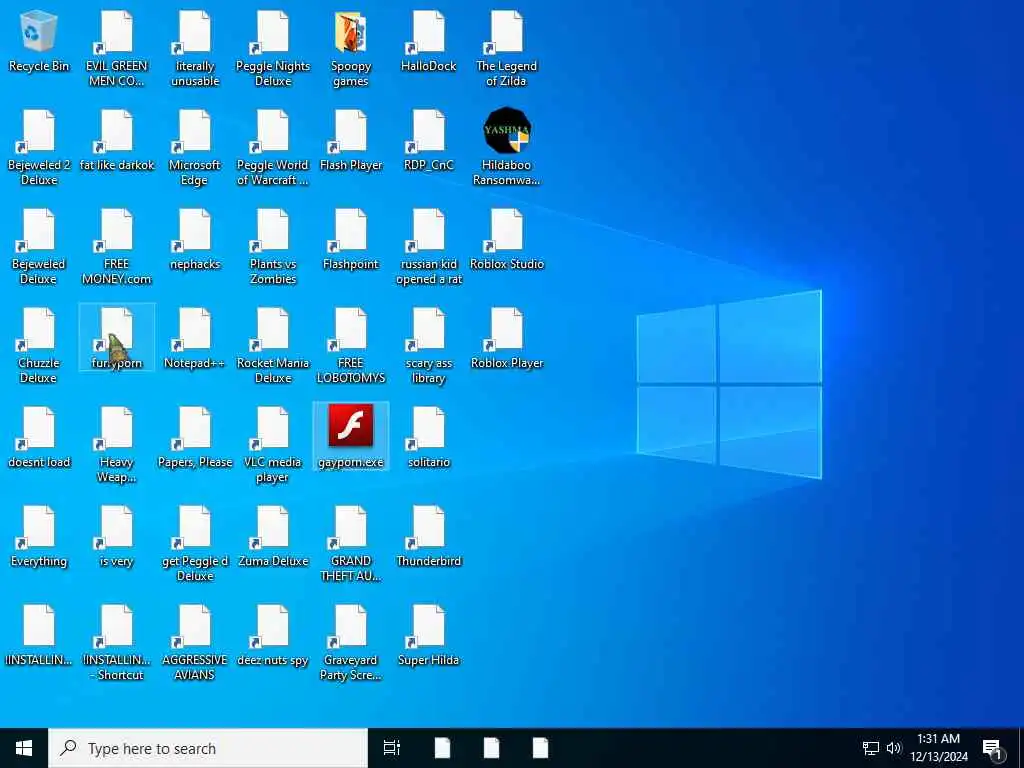
Task: Open the Windows Start menu
Action: click(x=24, y=748)
